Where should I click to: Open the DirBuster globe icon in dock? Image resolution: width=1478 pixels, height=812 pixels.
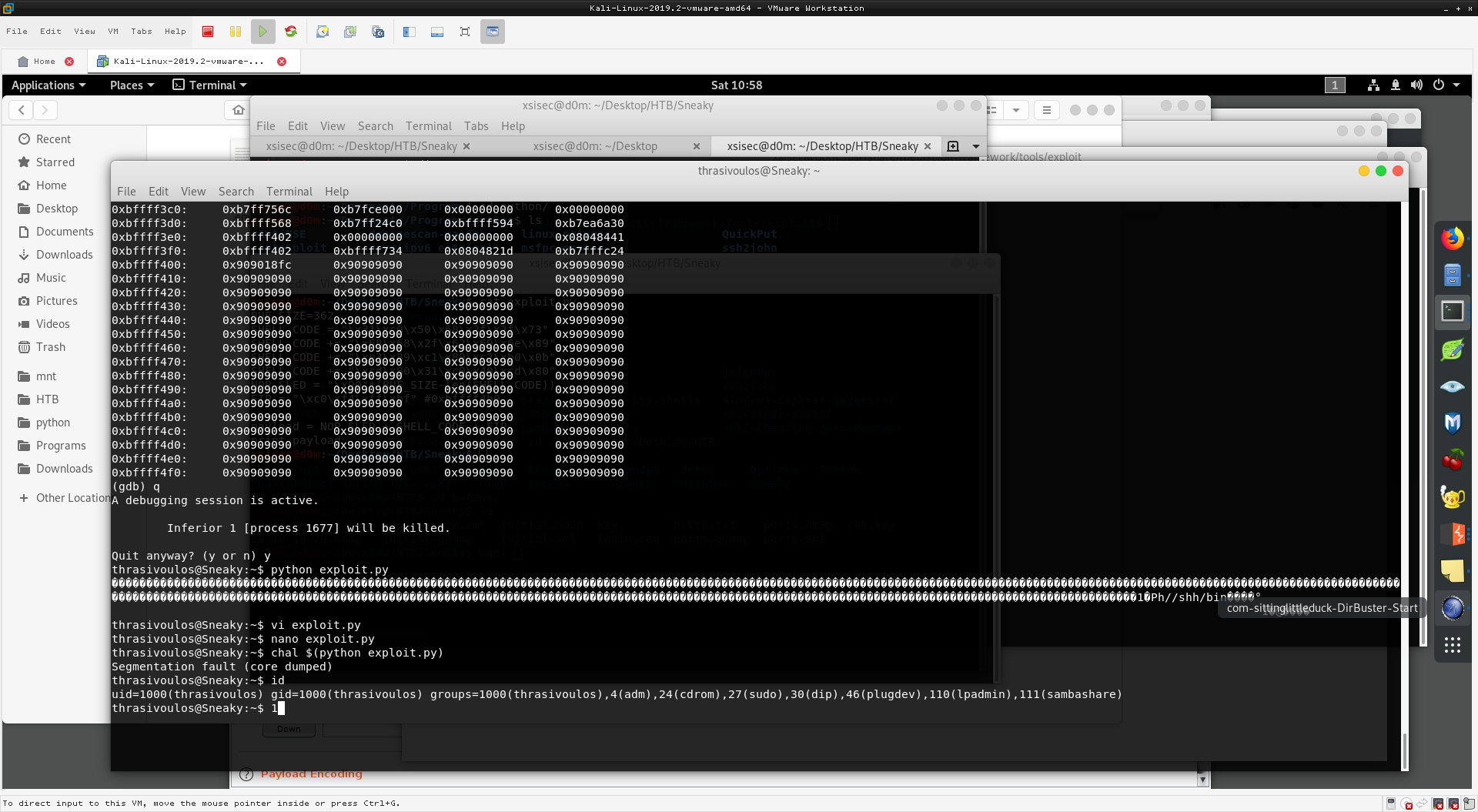click(x=1453, y=607)
